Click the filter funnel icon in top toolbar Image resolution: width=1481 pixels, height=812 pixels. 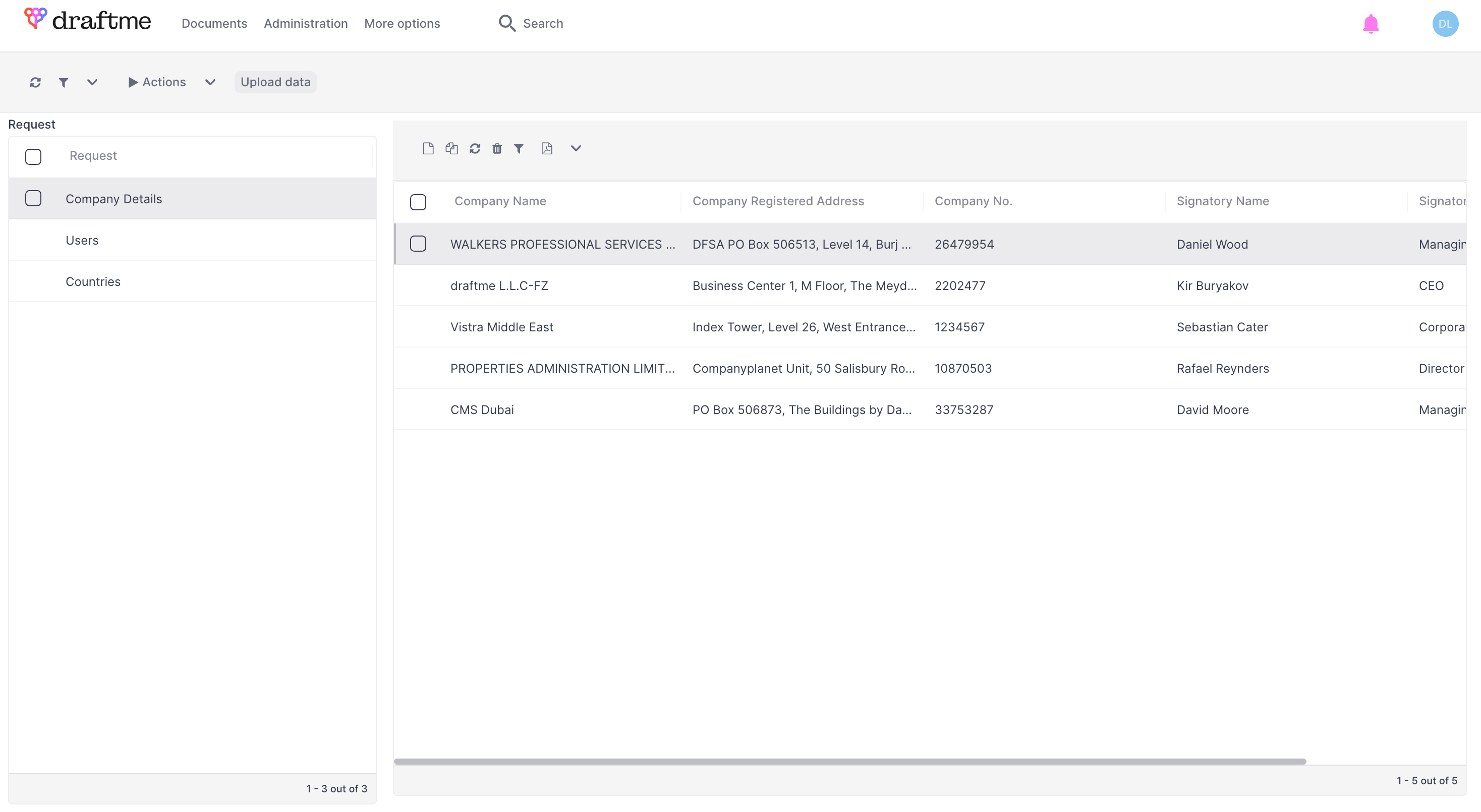pyautogui.click(x=64, y=82)
